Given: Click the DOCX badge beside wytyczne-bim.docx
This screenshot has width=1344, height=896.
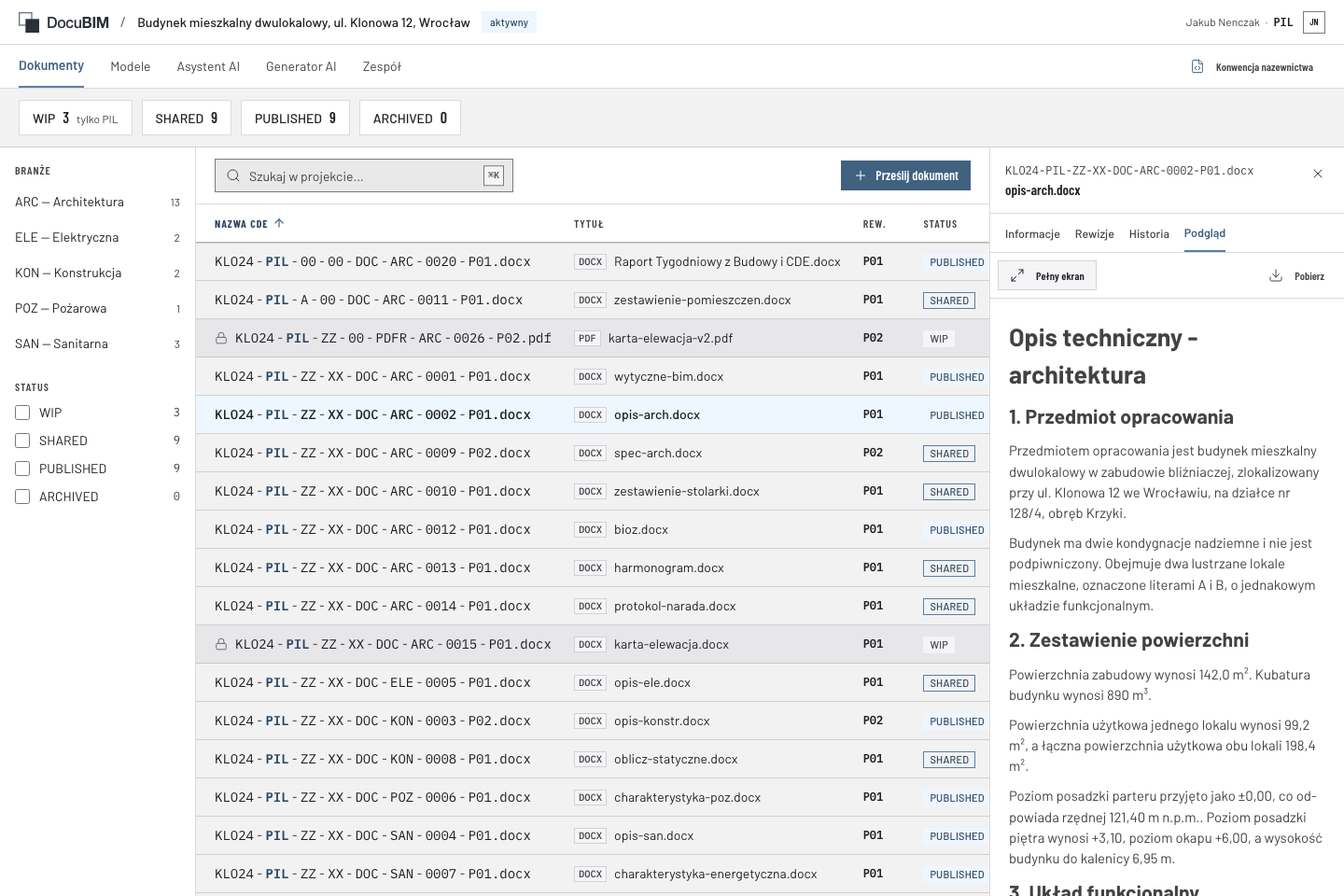Looking at the screenshot, I should [x=590, y=377].
